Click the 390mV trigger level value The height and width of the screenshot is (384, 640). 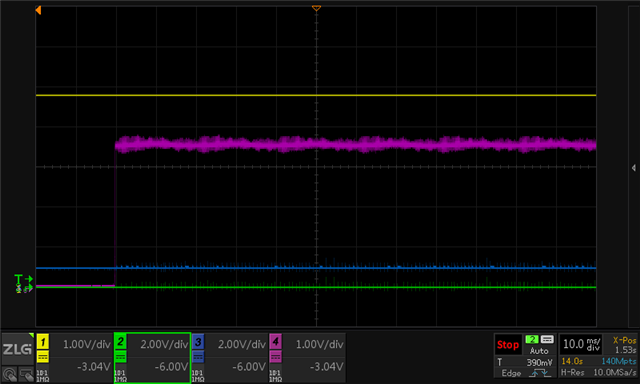(539, 362)
